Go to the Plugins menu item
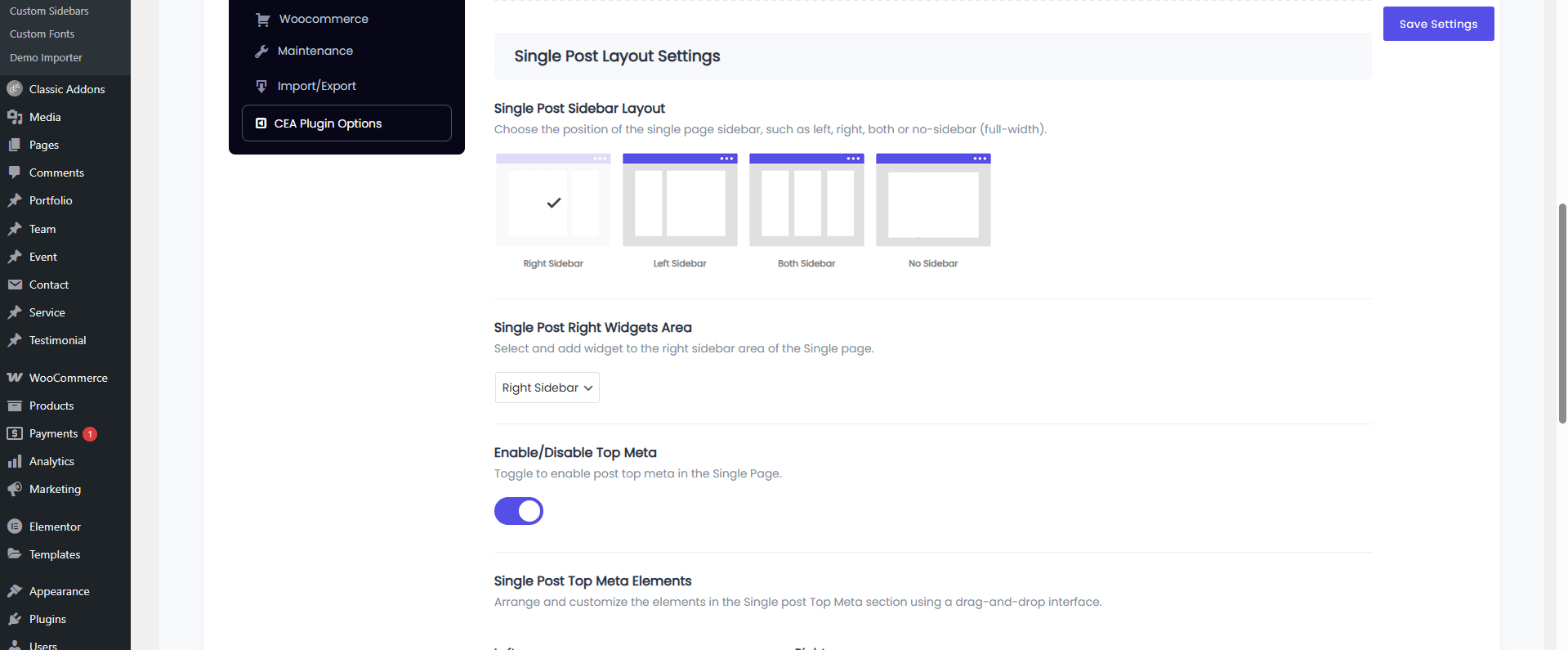Image resolution: width=1568 pixels, height=650 pixels. click(x=47, y=619)
